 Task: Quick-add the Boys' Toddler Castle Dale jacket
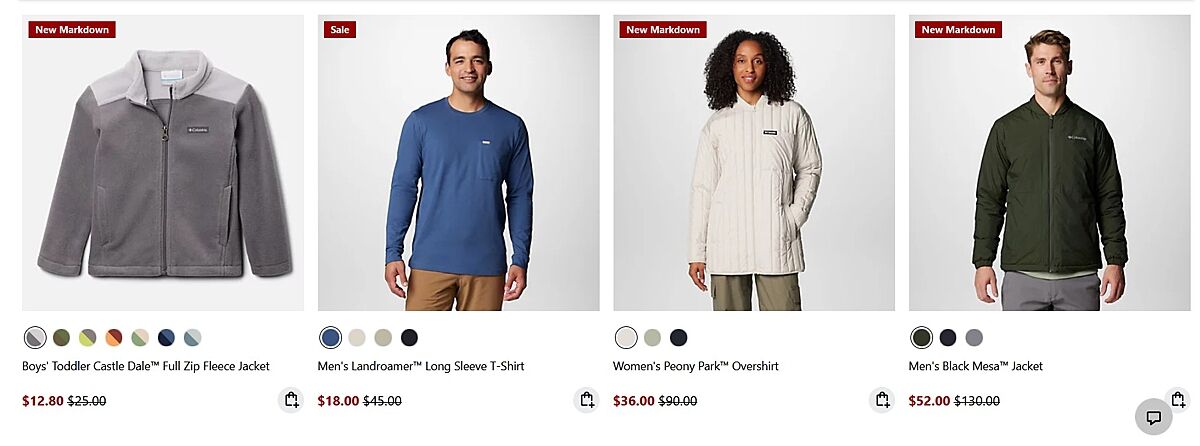(x=290, y=400)
